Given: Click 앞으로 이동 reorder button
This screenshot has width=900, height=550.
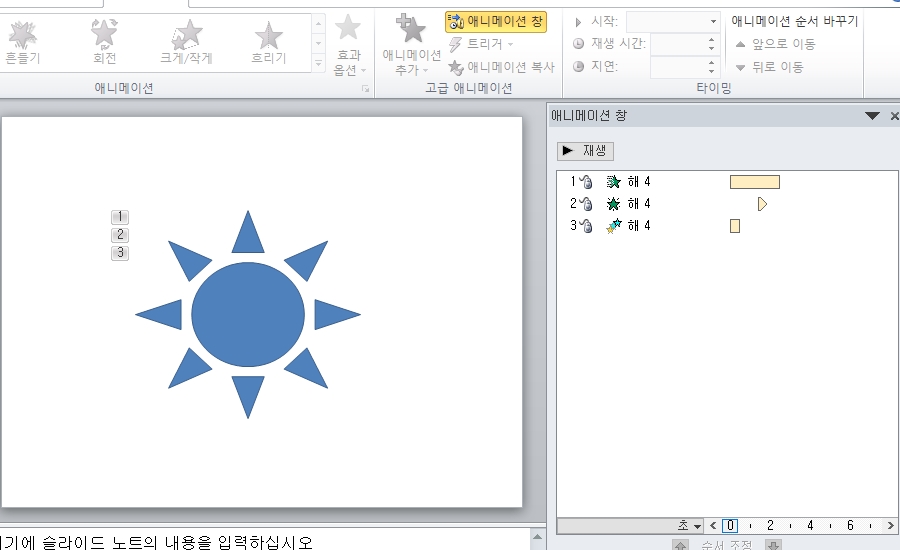Looking at the screenshot, I should pos(775,44).
